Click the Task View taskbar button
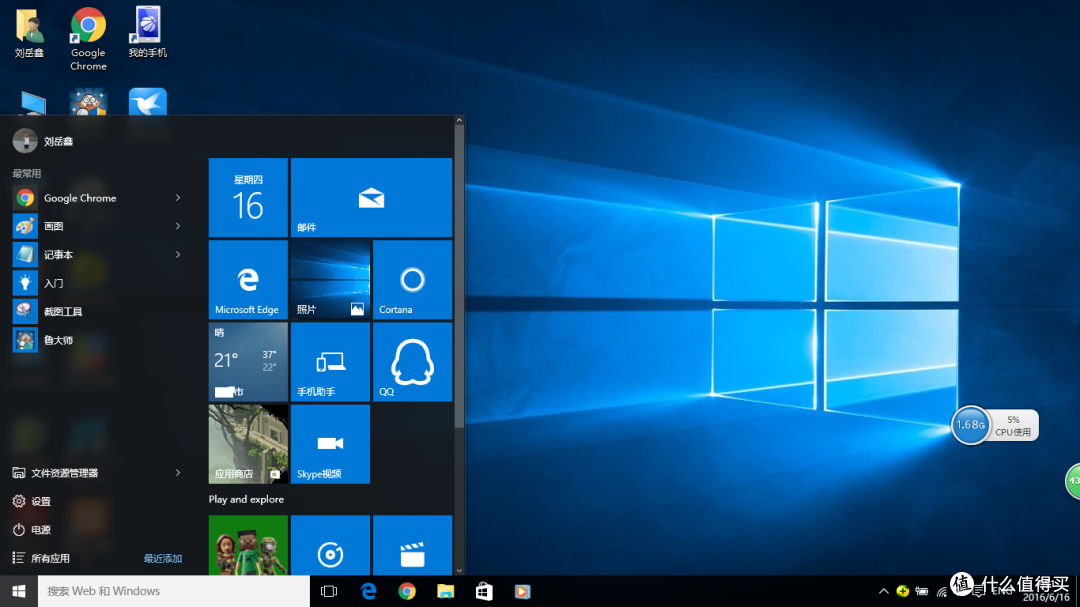This screenshot has height=607, width=1080. point(329,591)
